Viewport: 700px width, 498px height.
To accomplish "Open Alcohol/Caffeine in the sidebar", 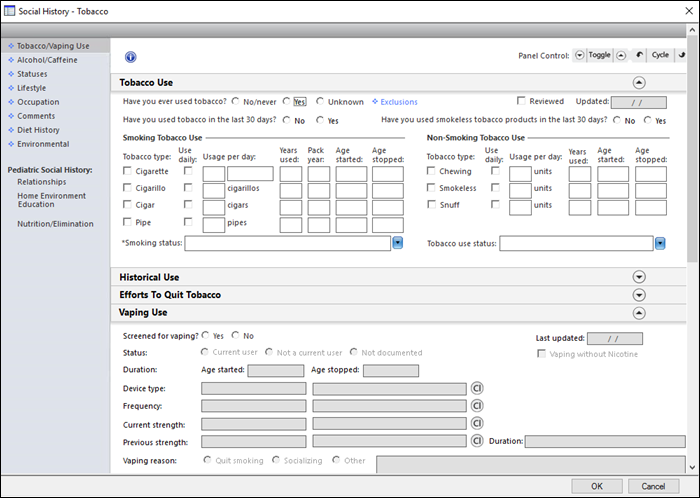I will tap(45, 59).
